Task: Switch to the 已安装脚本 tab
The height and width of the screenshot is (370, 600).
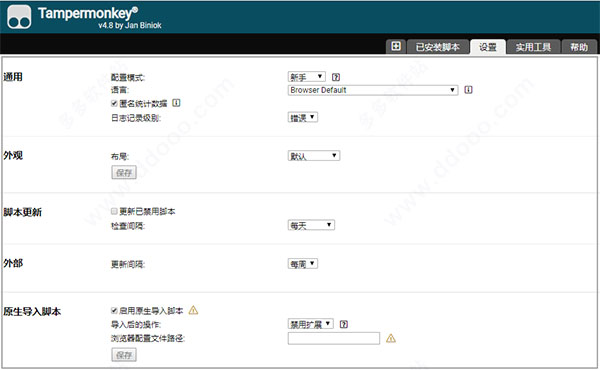Action: click(438, 47)
